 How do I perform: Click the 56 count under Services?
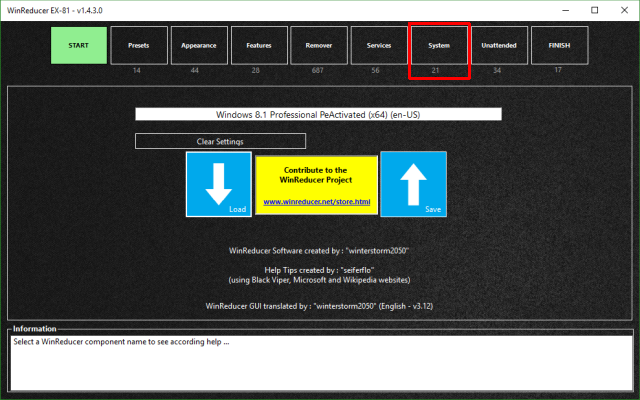[376, 70]
